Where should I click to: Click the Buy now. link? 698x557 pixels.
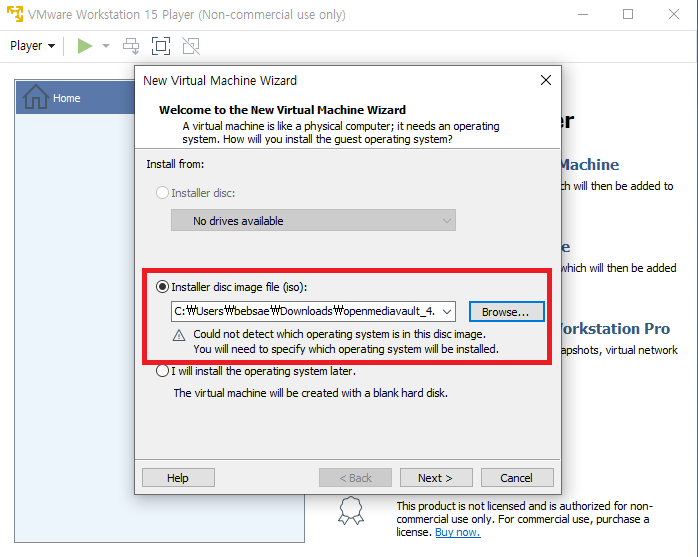[457, 532]
